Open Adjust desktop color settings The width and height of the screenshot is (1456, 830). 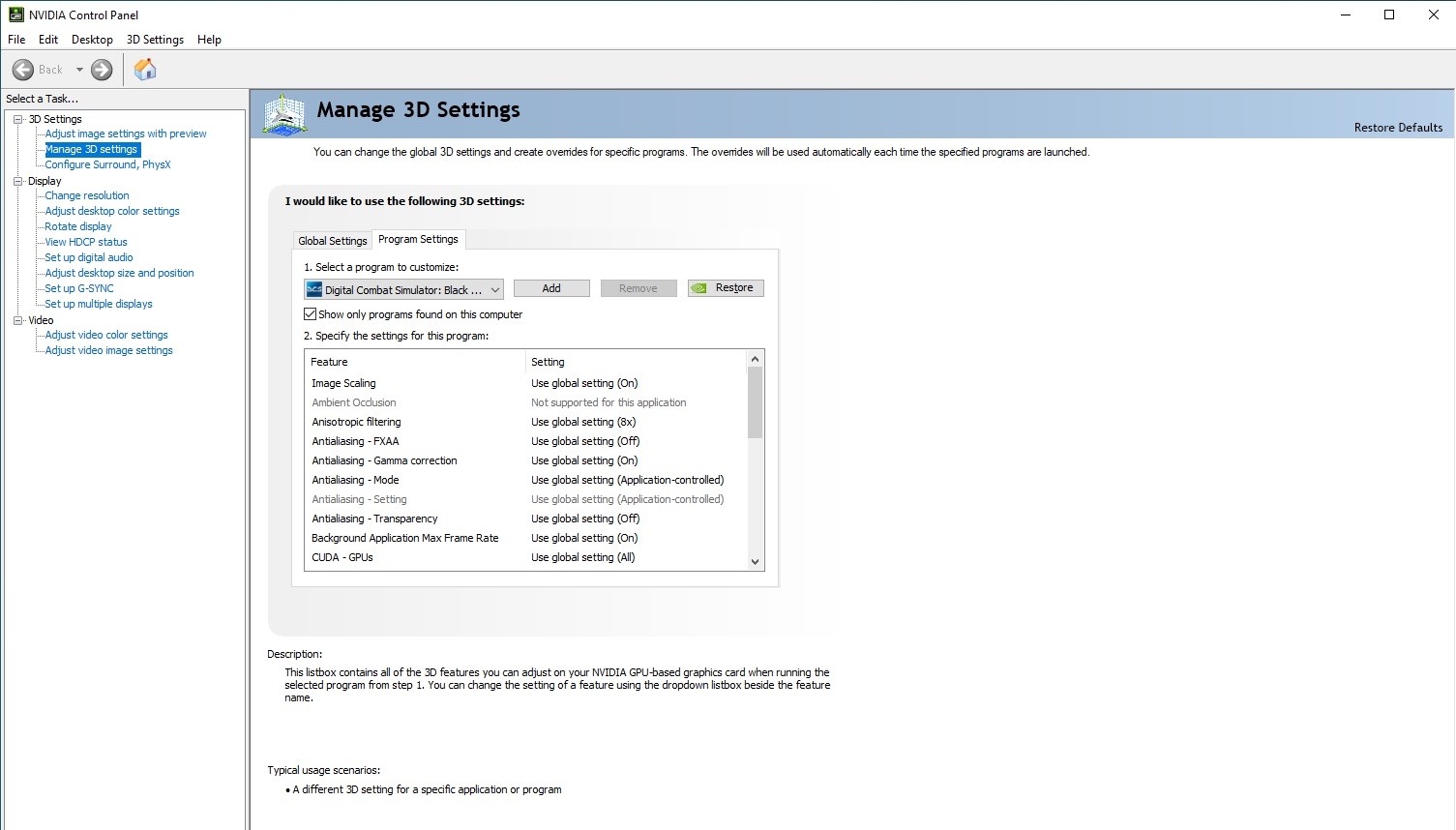click(112, 211)
